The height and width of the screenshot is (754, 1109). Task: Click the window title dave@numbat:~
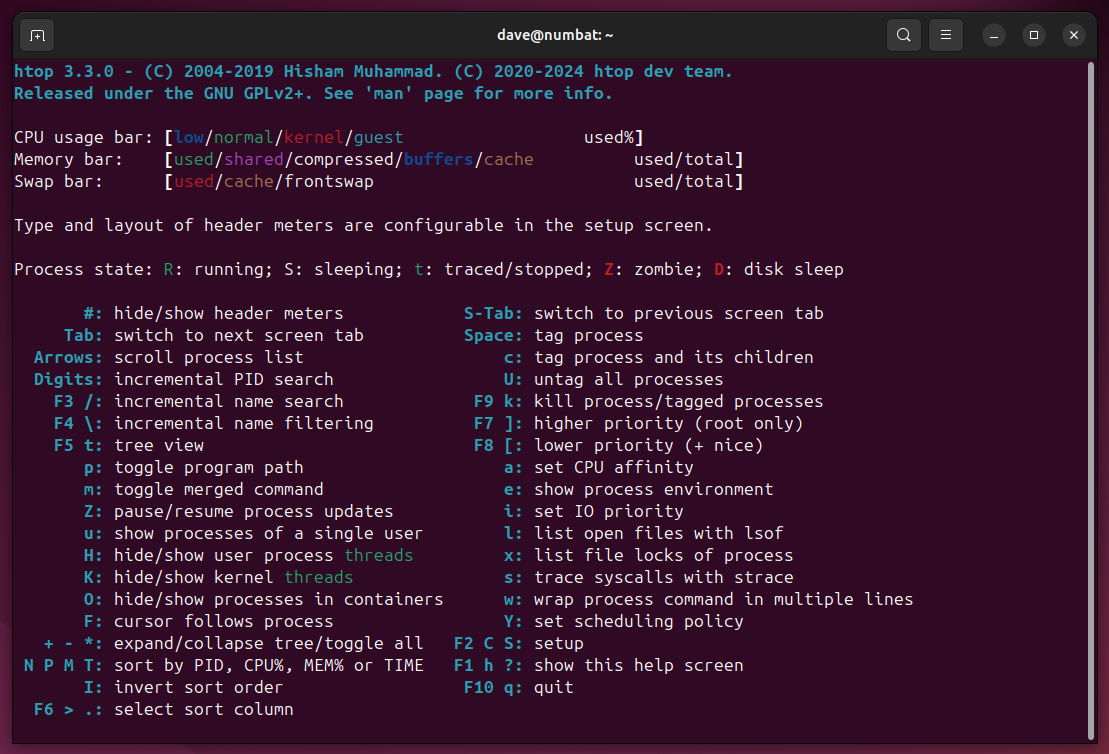pos(554,34)
